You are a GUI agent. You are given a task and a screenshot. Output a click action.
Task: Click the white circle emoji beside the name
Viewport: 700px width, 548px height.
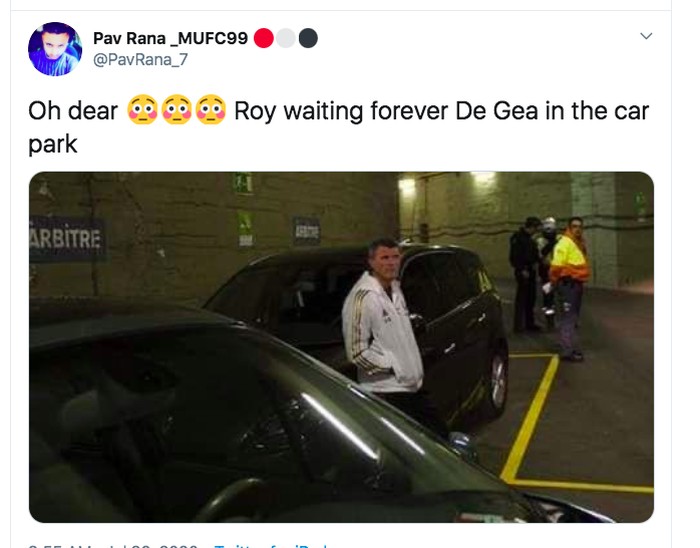click(x=287, y=38)
